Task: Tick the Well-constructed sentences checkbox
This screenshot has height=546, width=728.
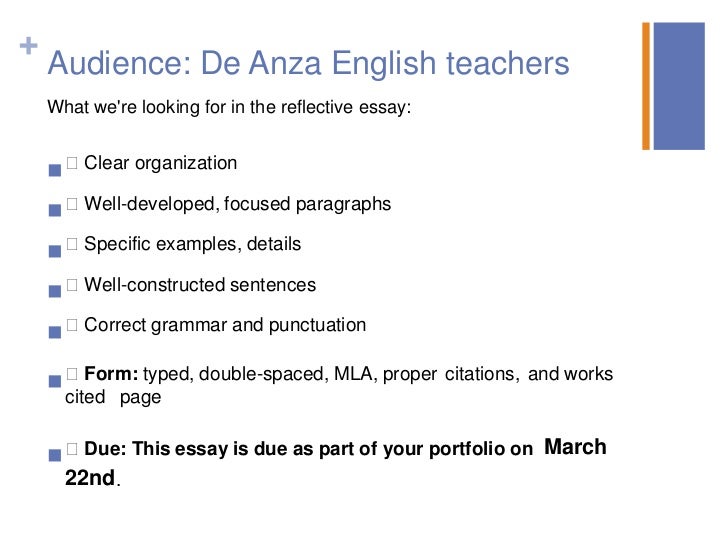Action: [x=72, y=286]
